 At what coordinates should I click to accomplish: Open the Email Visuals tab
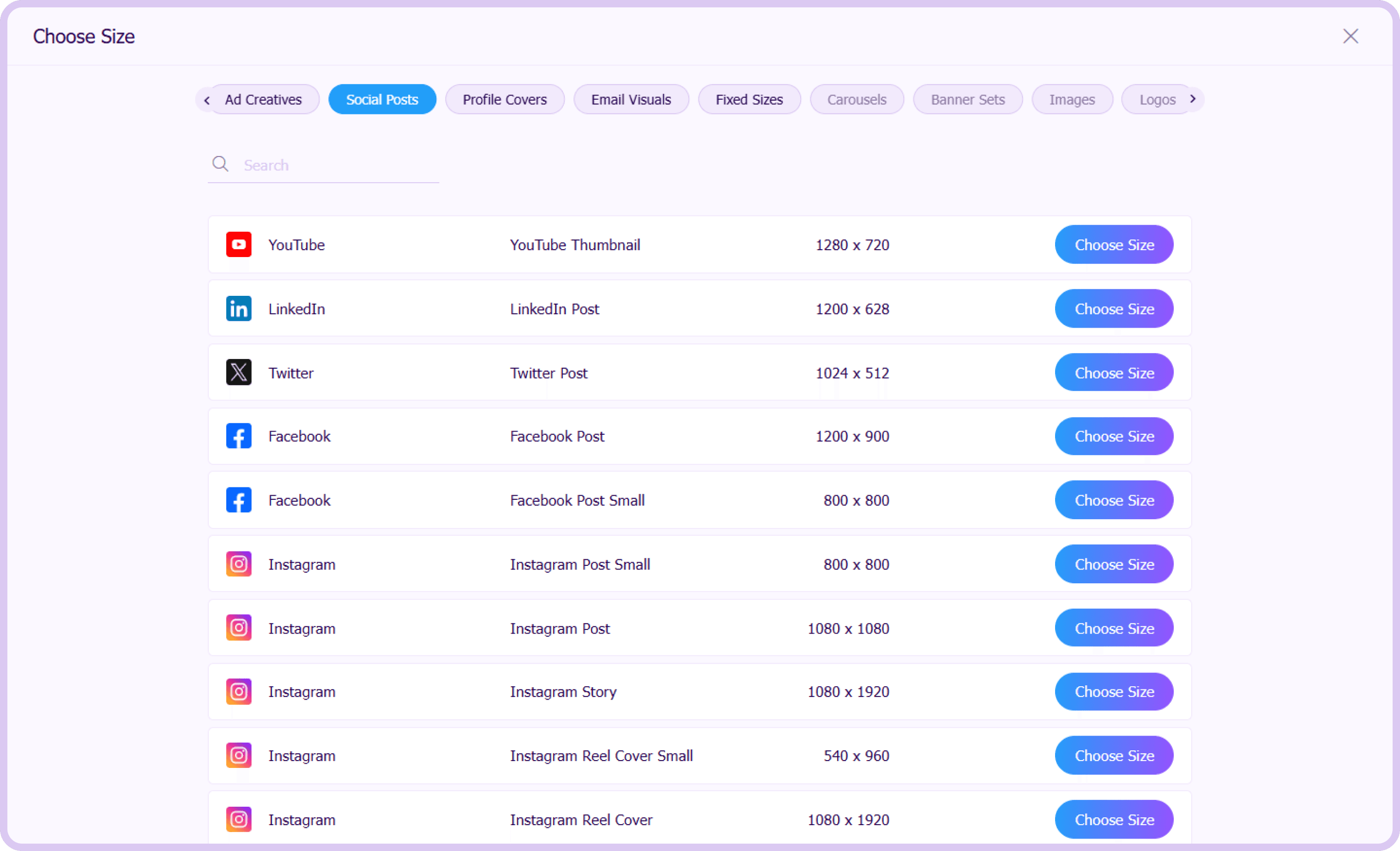pos(631,99)
